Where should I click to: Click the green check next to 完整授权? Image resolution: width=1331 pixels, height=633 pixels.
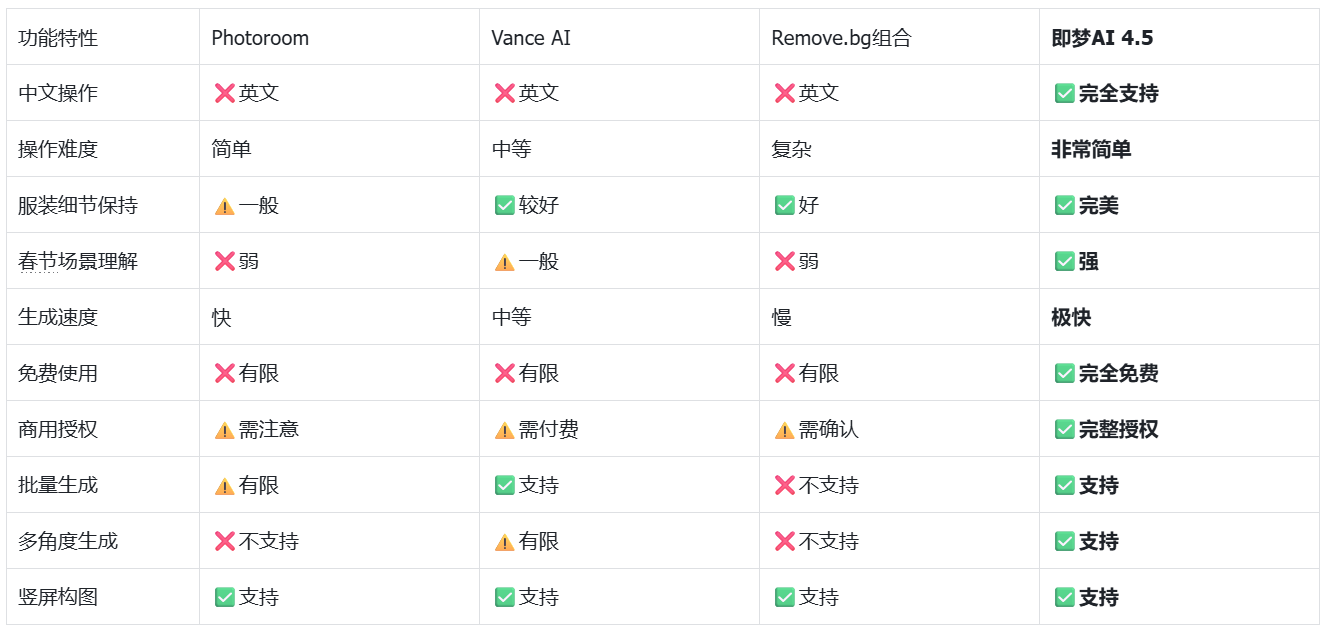[1064, 430]
